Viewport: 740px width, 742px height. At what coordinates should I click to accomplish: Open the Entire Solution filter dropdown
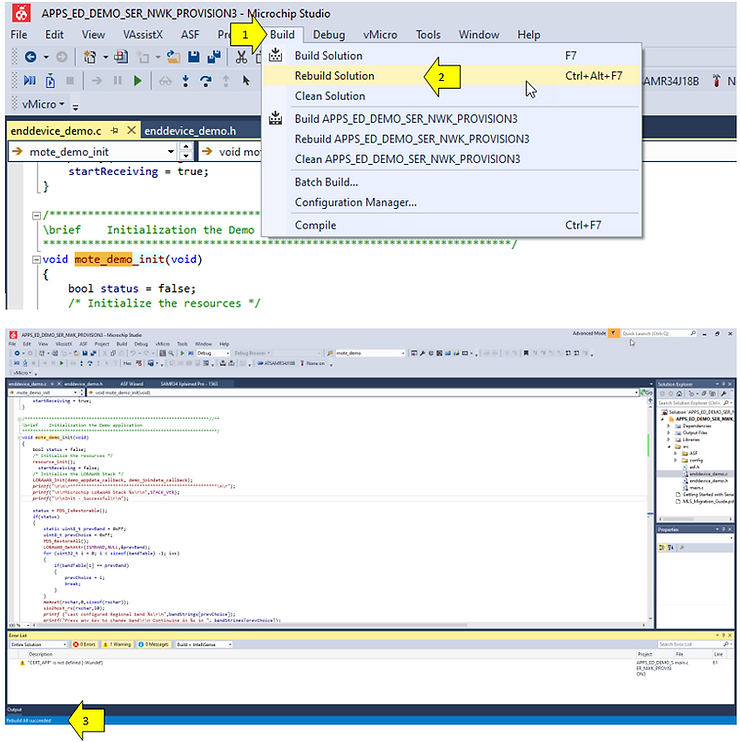point(38,645)
